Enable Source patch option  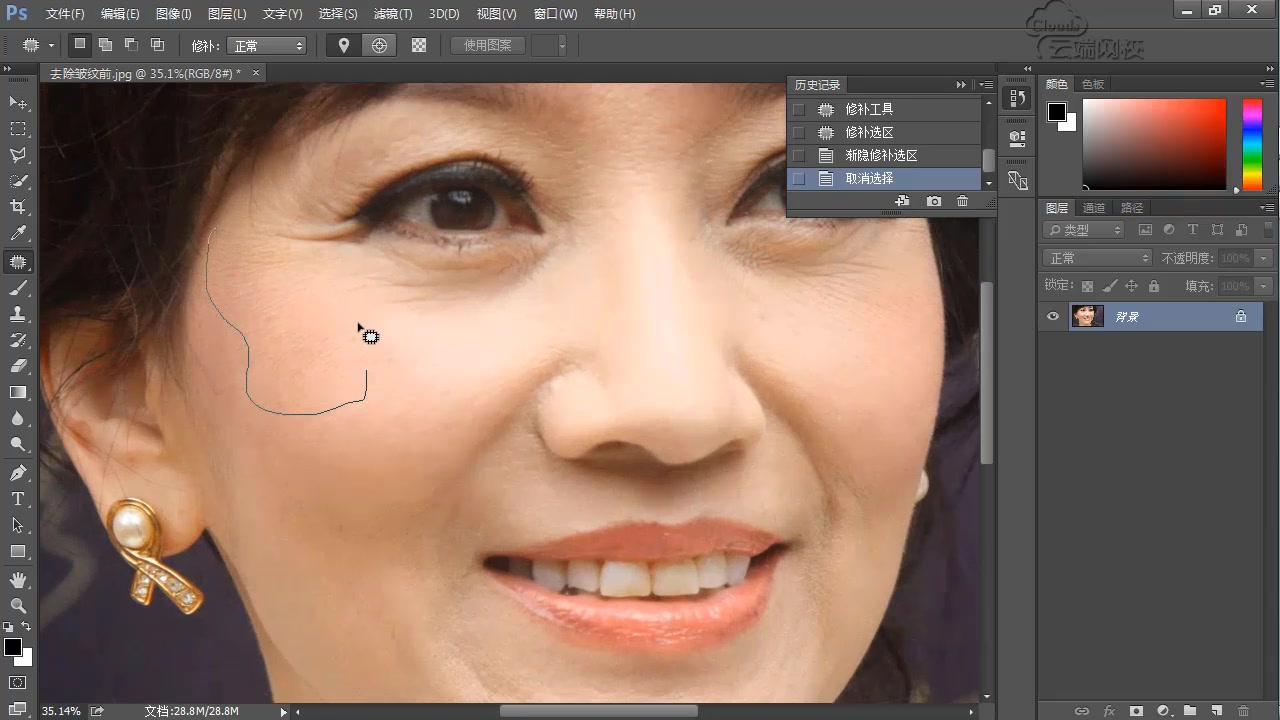point(344,45)
